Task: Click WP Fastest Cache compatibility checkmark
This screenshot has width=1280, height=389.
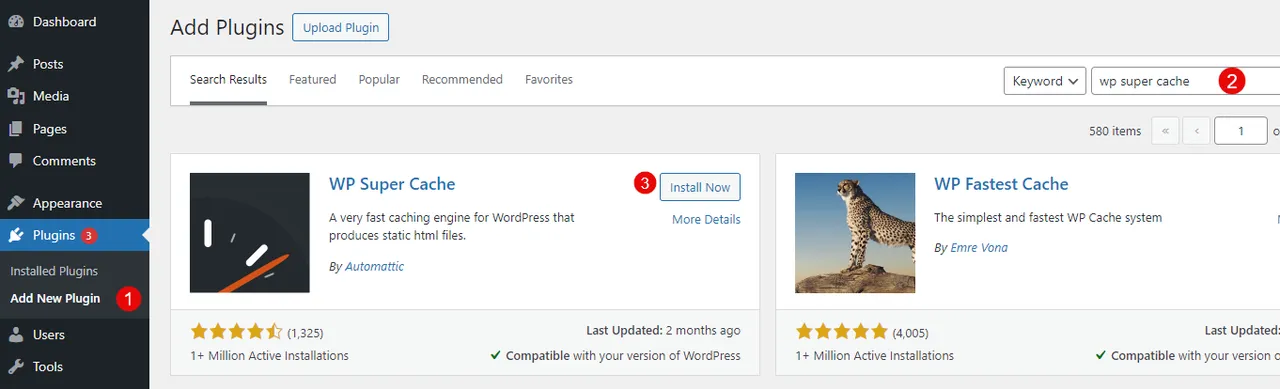Action: (1101, 355)
